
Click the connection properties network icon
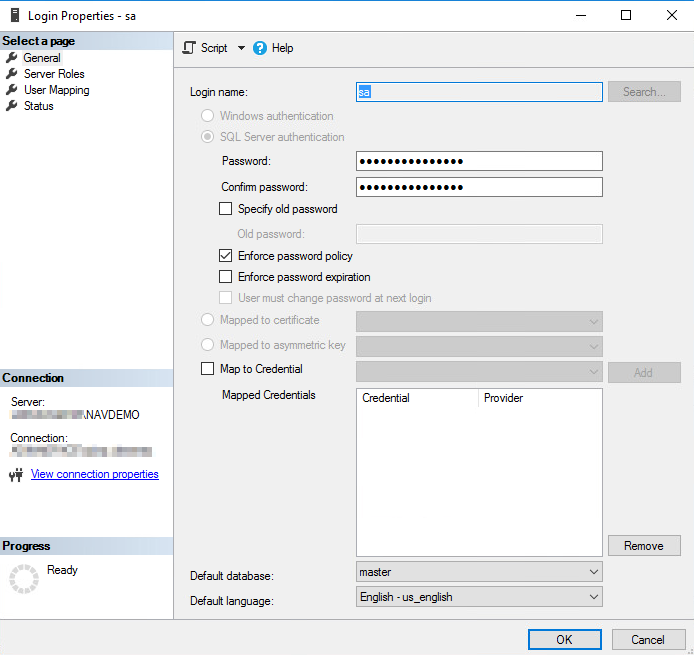pyautogui.click(x=15, y=475)
